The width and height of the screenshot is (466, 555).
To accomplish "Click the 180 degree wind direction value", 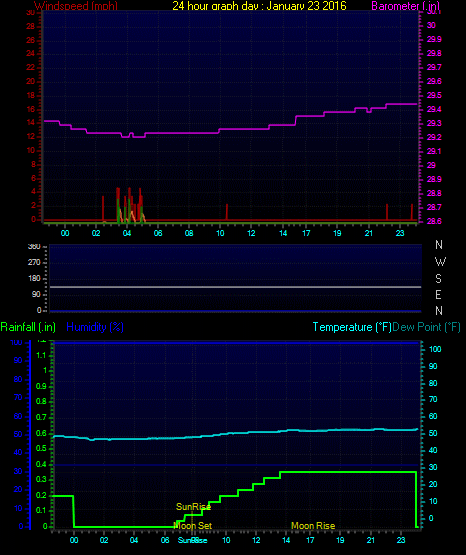I will [34, 279].
